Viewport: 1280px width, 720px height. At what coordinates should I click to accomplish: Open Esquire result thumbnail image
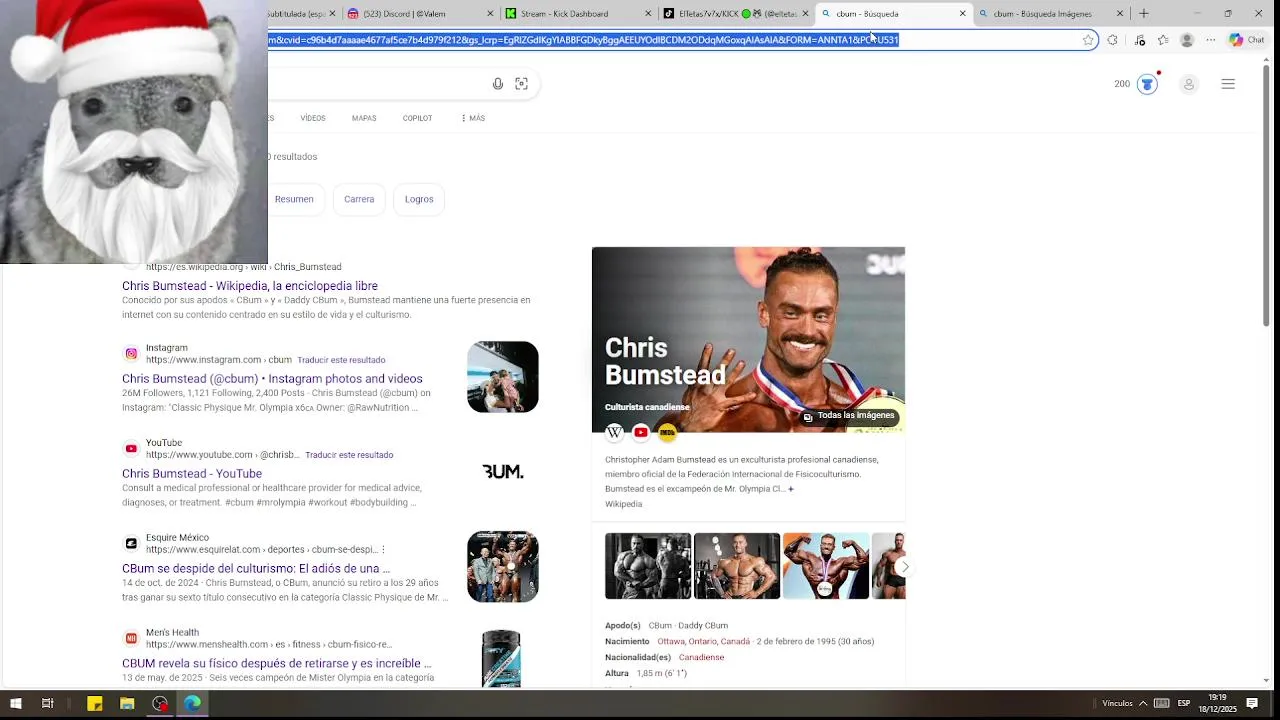click(502, 567)
